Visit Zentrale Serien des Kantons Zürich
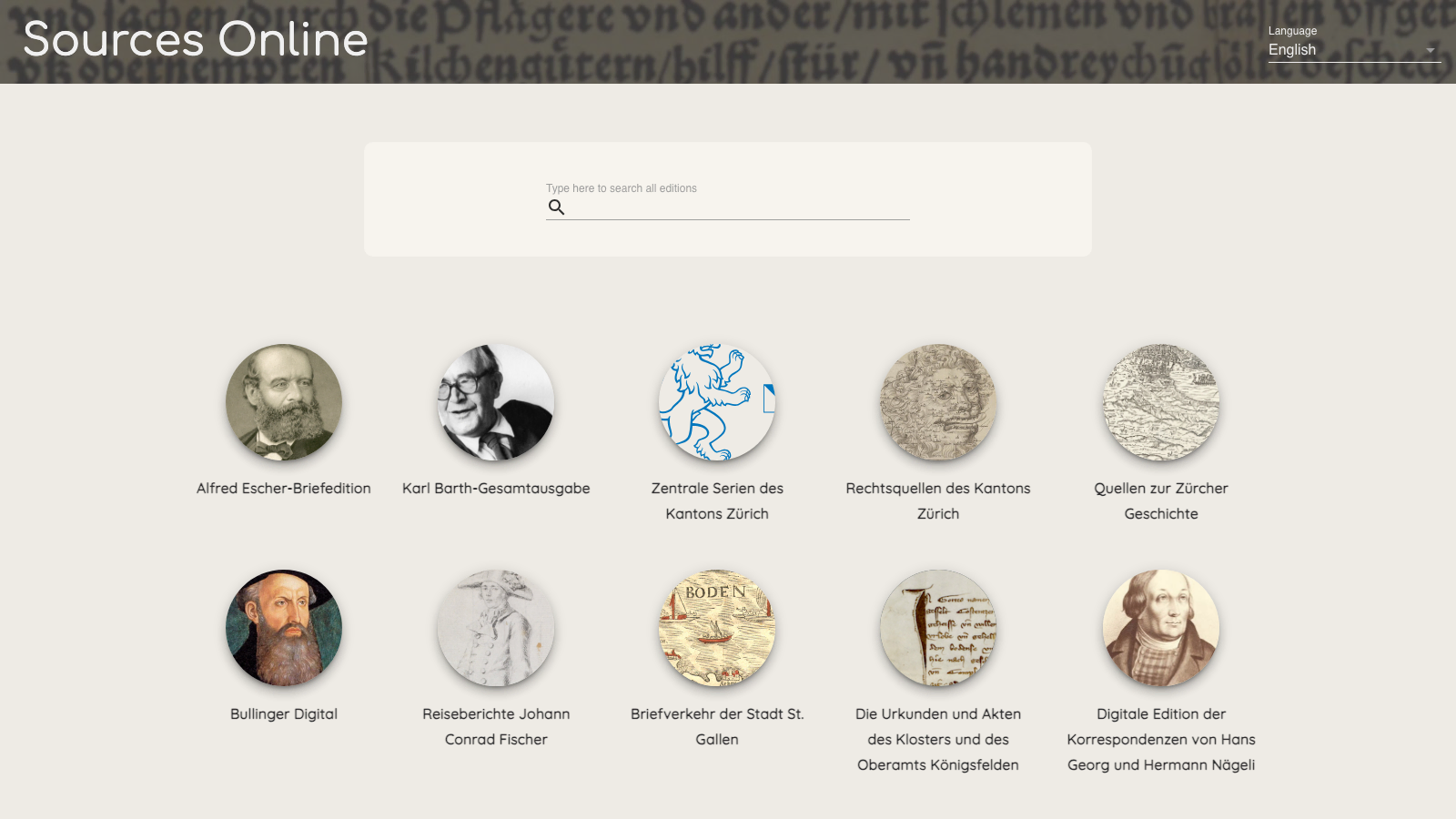Screen dimensions: 1456x819 (x=717, y=500)
